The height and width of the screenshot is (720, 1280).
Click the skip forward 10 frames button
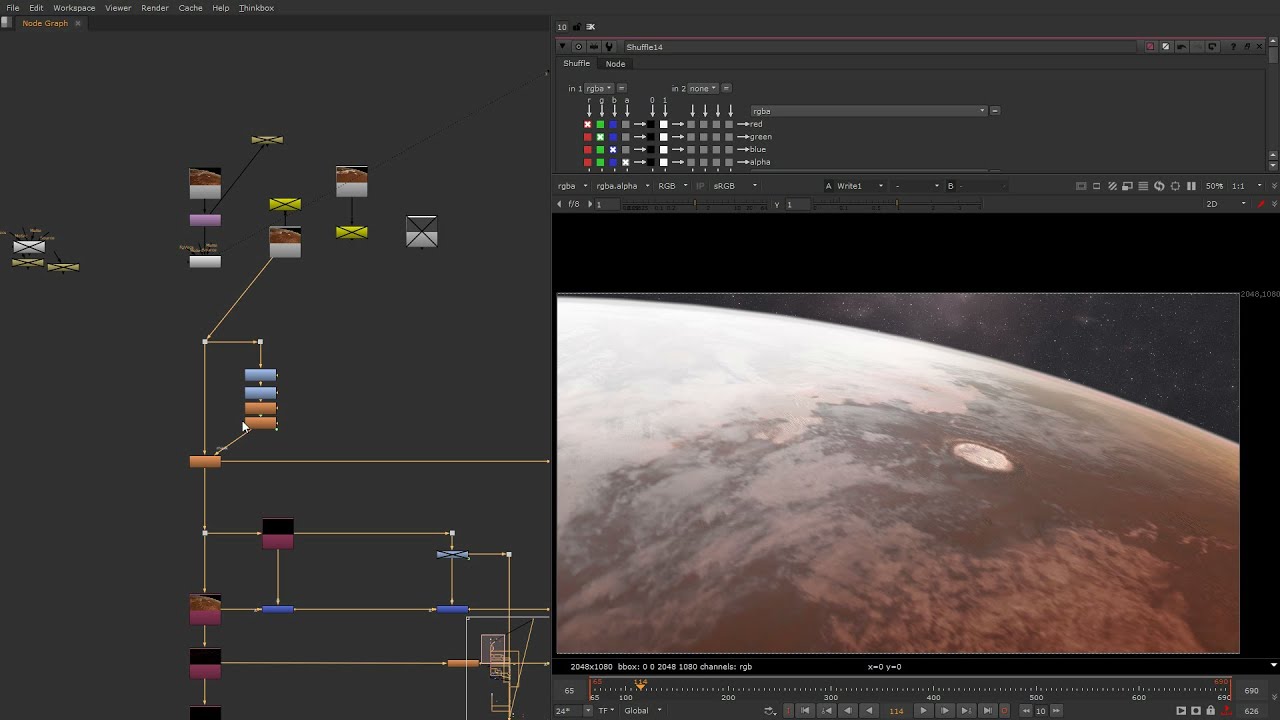tap(1054, 711)
